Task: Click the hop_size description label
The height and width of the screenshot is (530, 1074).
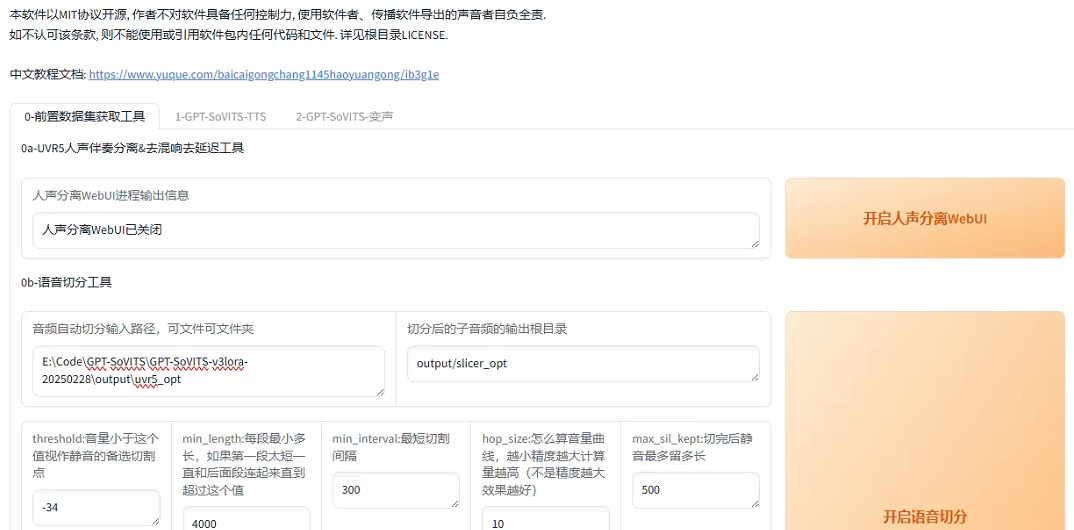Action: [x=544, y=464]
